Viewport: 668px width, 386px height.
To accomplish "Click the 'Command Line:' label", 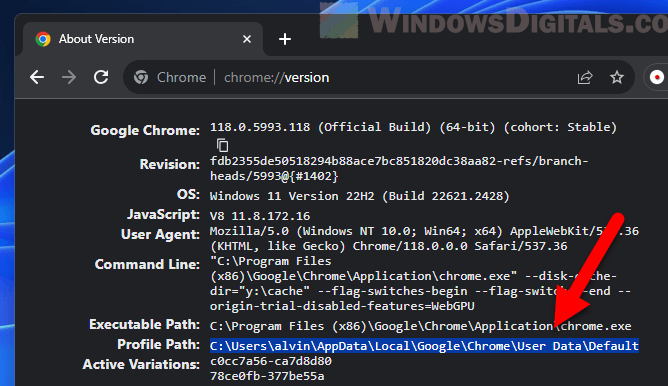I will 147,264.
